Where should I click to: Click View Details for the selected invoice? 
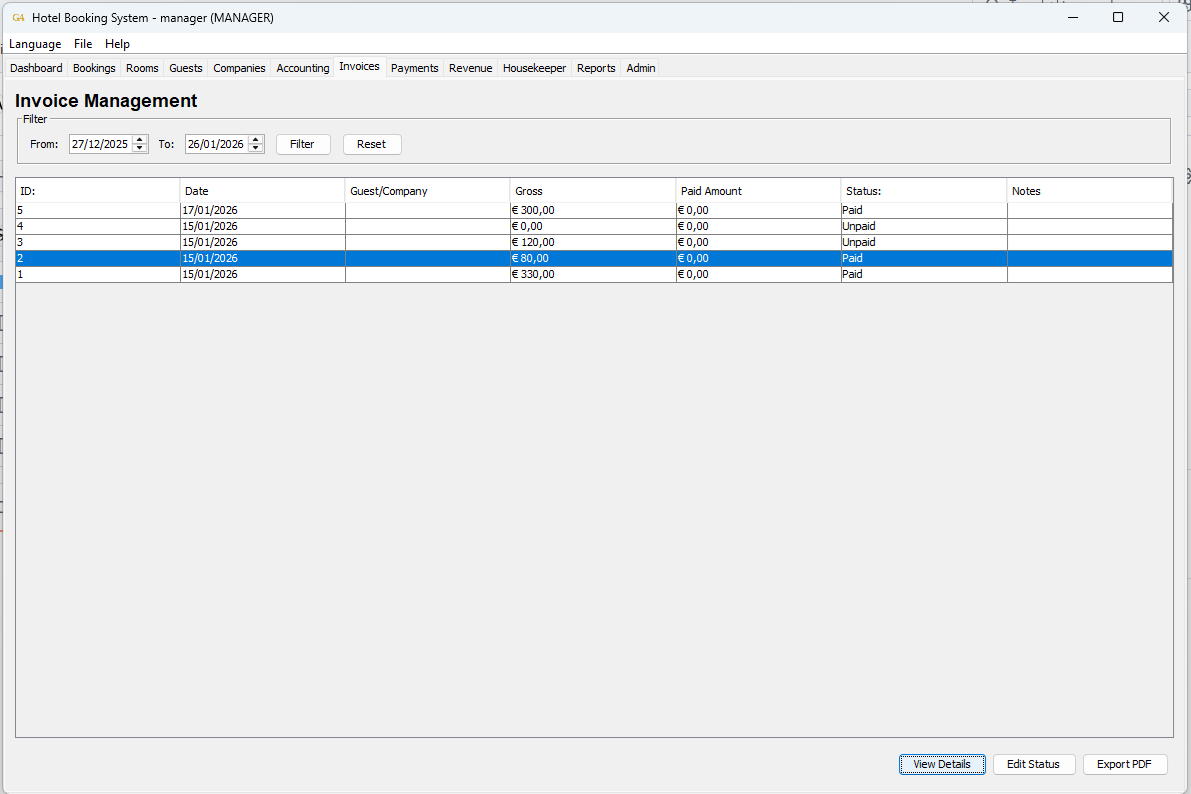point(941,763)
